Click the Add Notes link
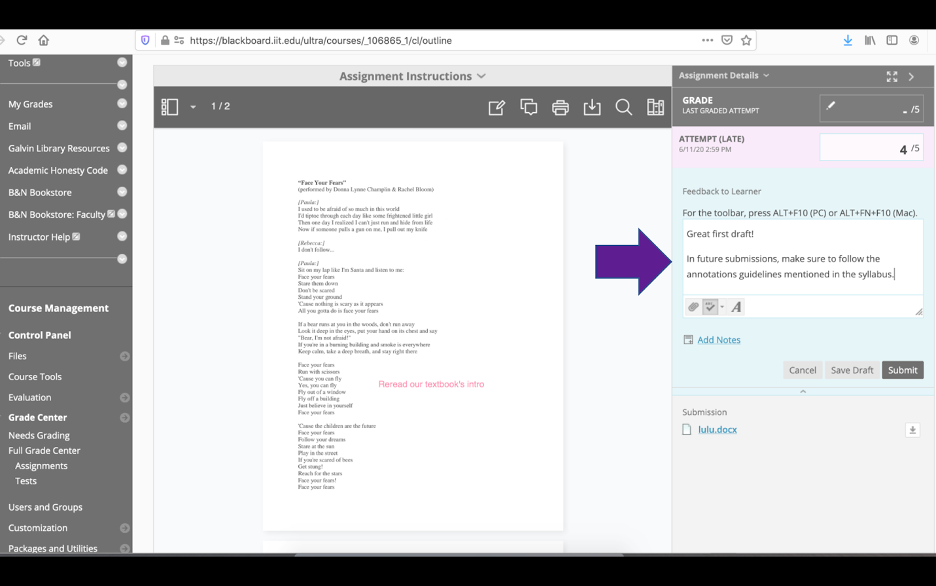 [719, 340]
